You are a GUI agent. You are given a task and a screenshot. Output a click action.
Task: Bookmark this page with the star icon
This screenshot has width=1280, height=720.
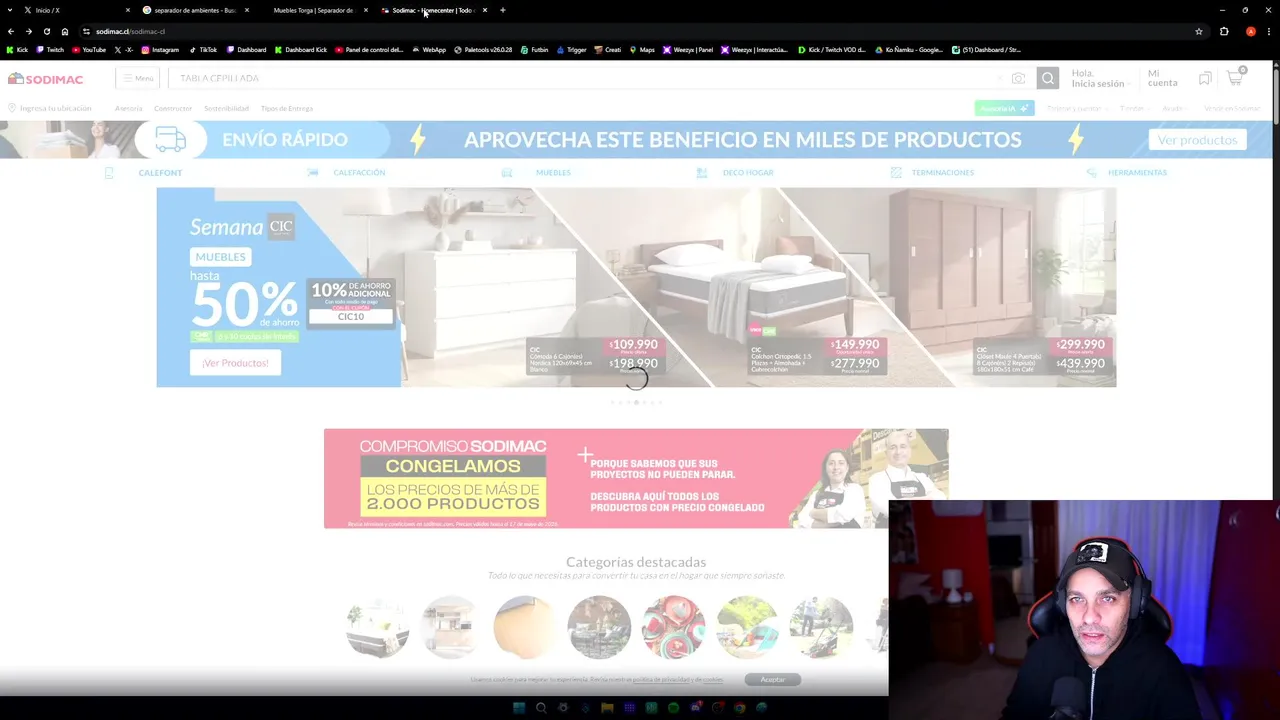[x=1199, y=31]
